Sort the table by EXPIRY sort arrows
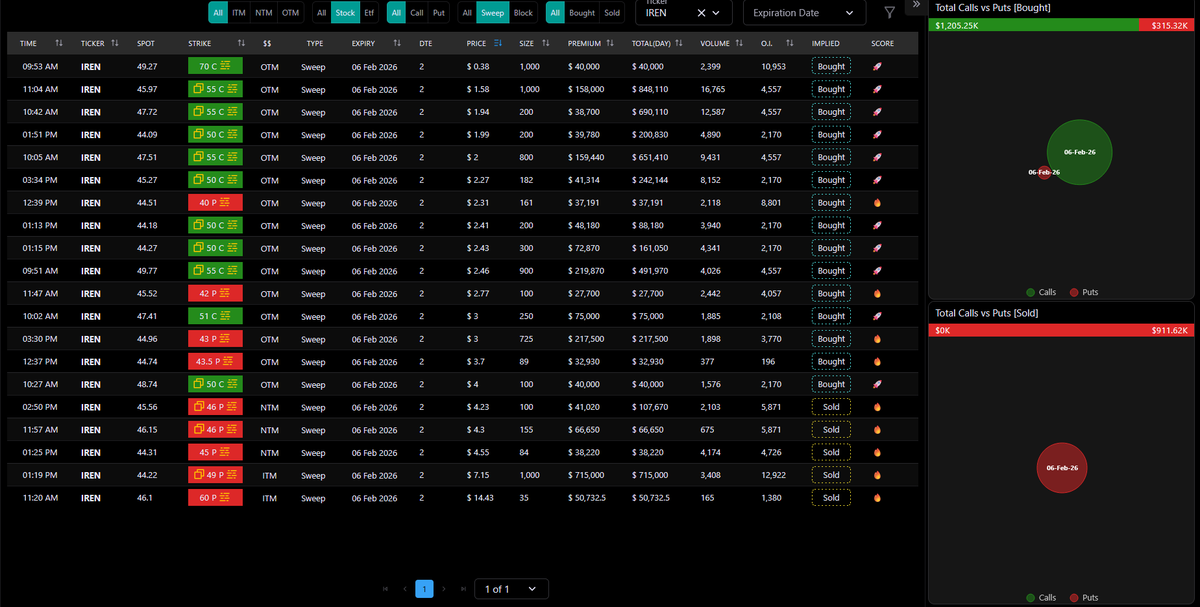1200x607 pixels. point(397,43)
